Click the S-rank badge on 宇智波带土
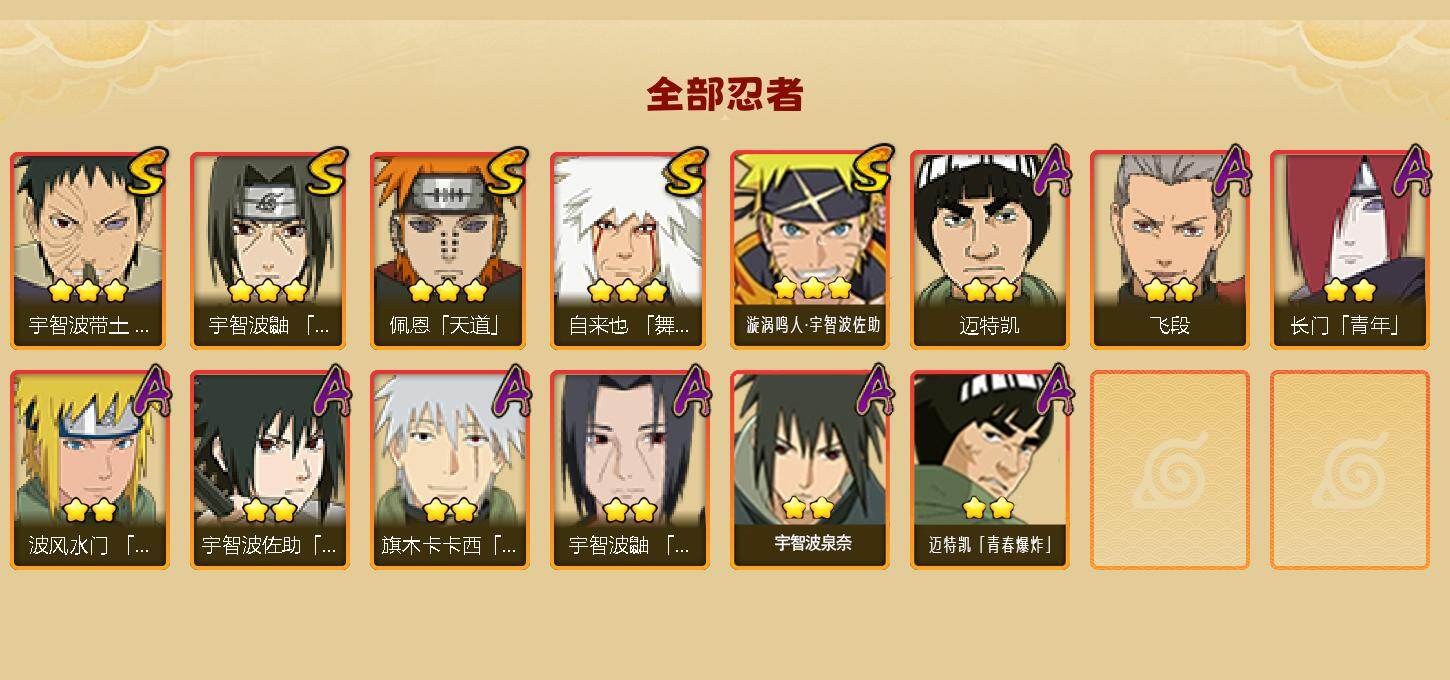This screenshot has width=1450, height=680. (147, 172)
